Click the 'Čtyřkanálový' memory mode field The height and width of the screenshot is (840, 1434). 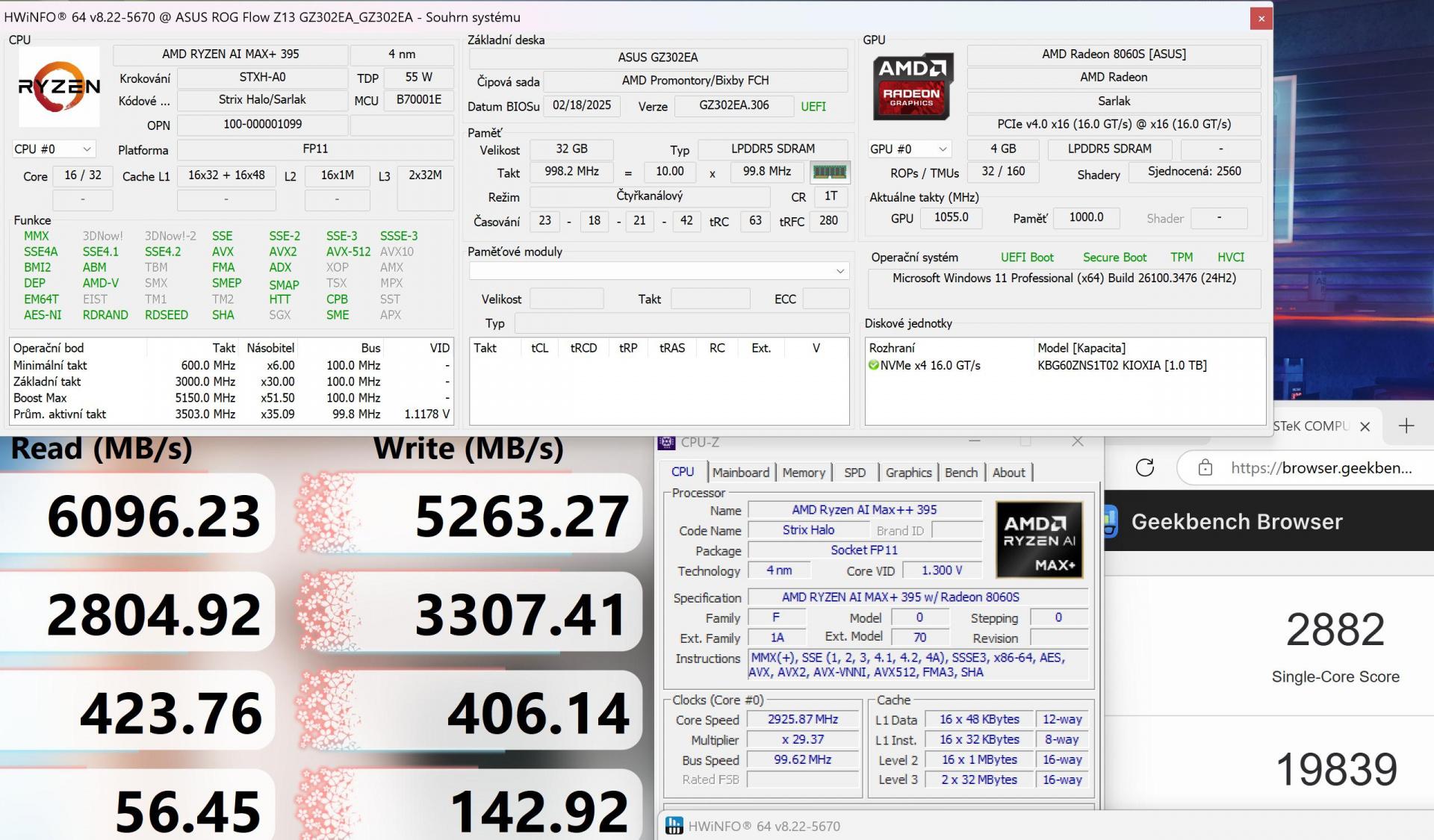click(x=649, y=196)
